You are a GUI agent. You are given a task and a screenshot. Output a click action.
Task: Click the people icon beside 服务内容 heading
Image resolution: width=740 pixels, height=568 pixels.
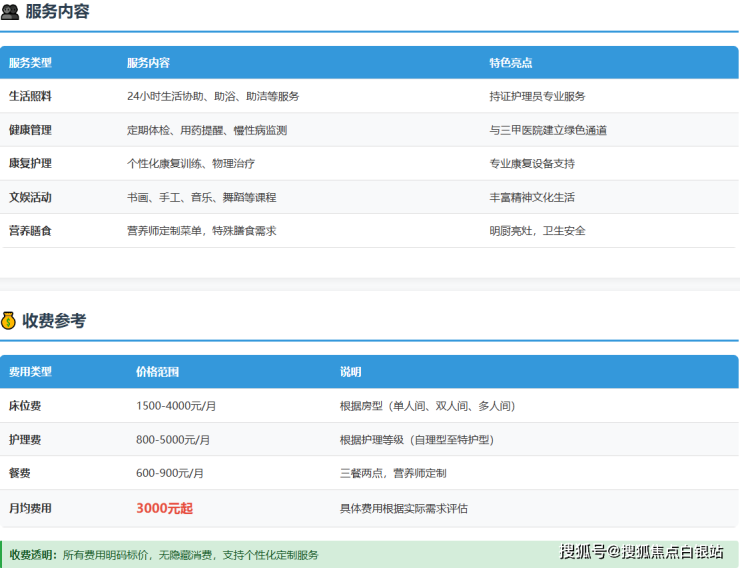(x=11, y=12)
